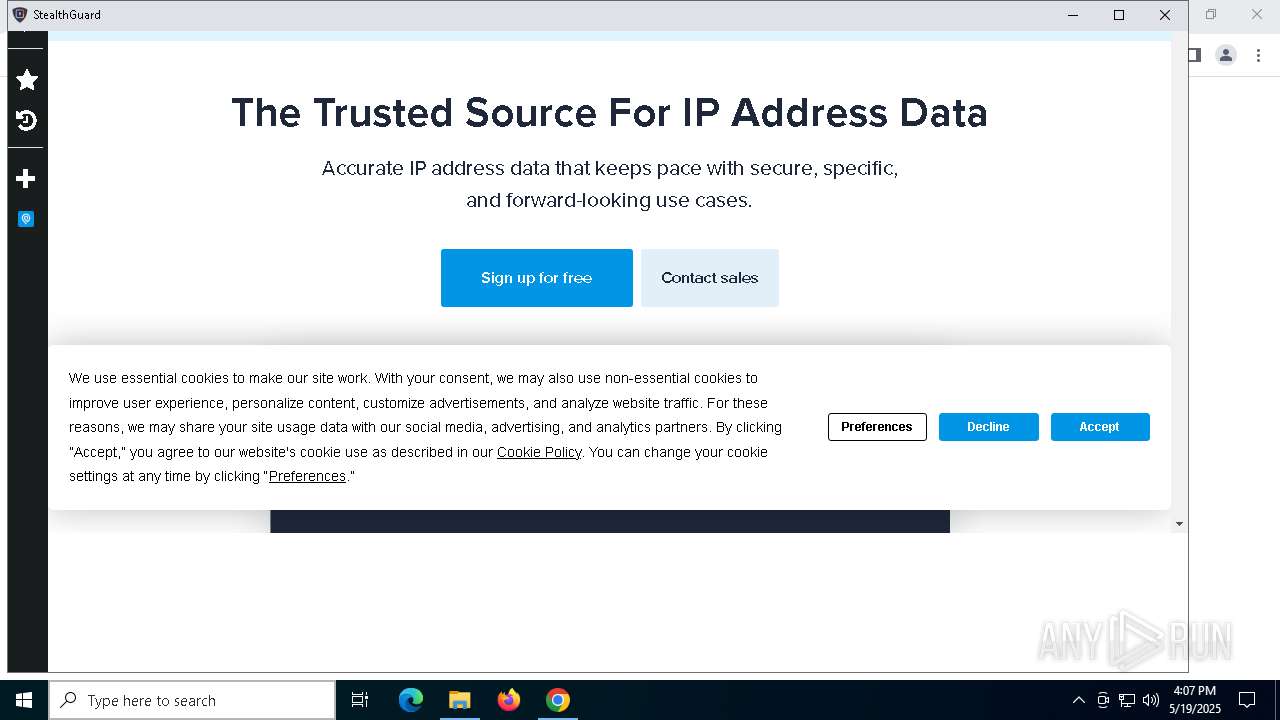Screen dimensions: 1280x720
Task: Open volume control in system tray
Action: (x=1151, y=700)
